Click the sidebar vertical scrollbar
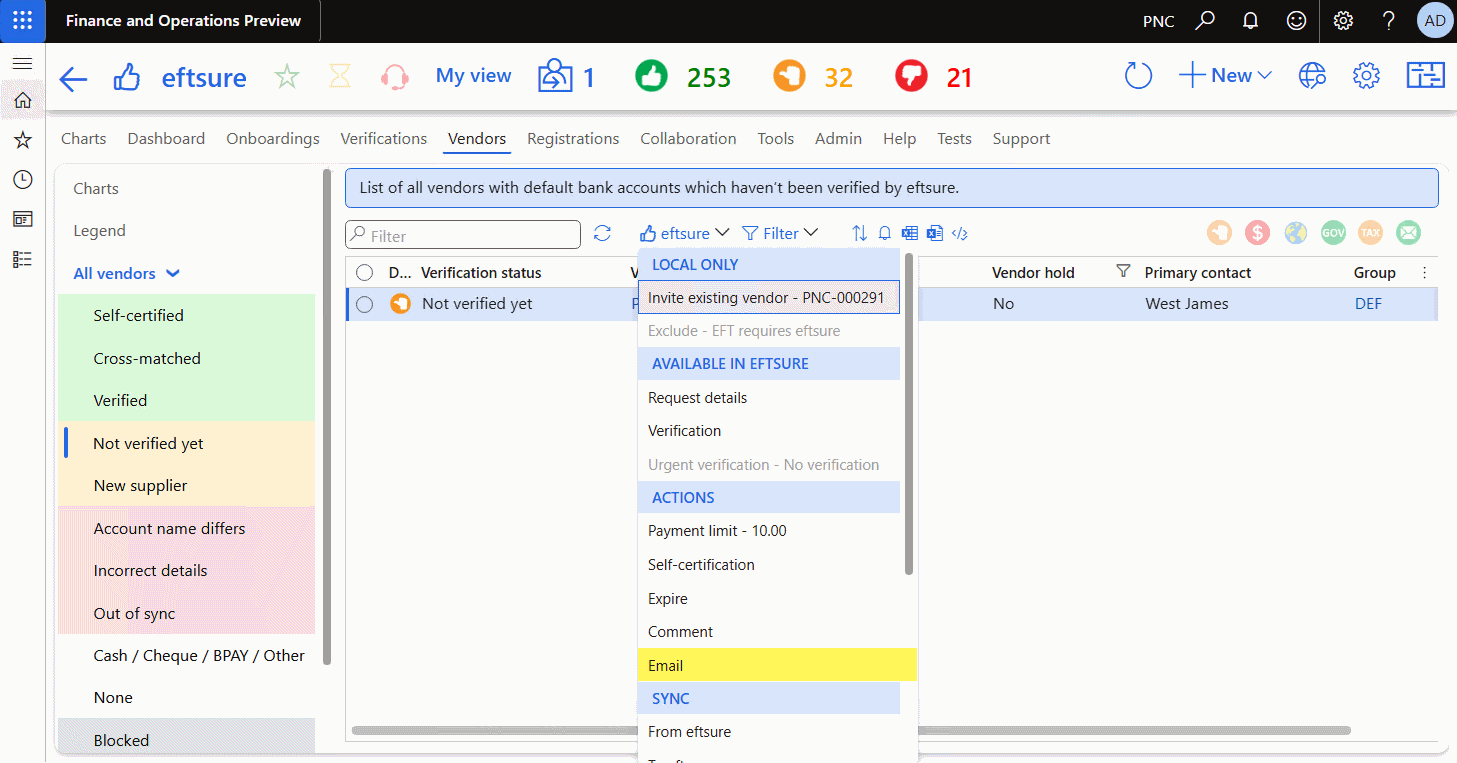This screenshot has width=1457, height=763. point(327,418)
